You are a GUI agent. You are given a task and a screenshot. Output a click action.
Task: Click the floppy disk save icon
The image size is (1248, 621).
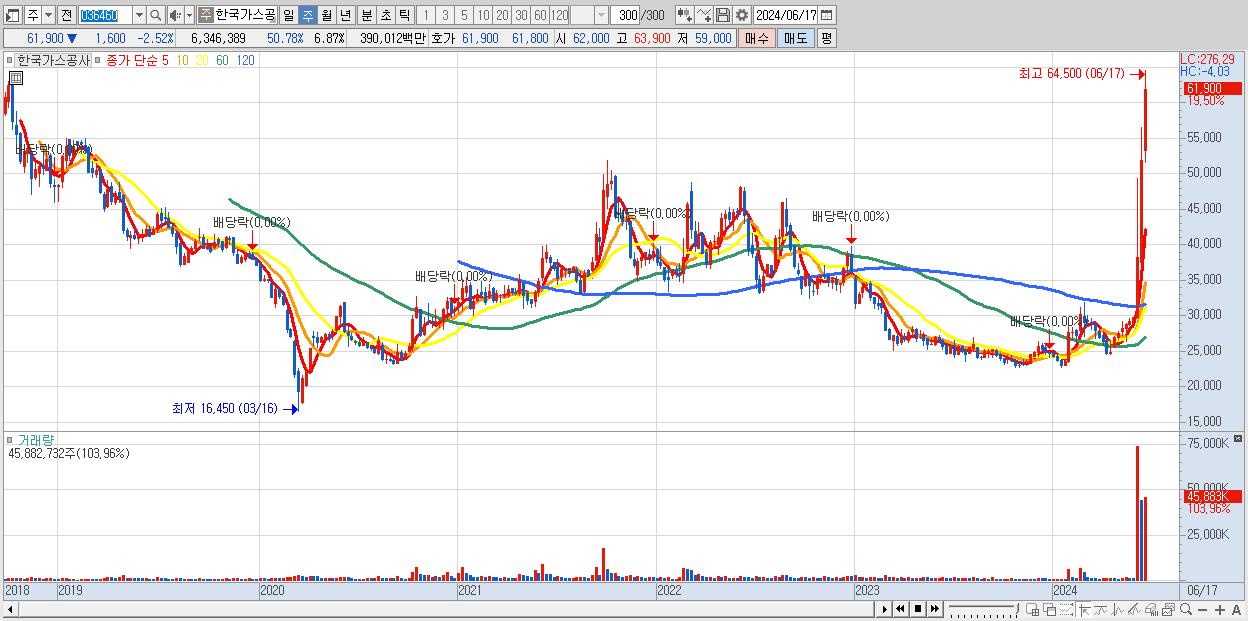click(x=722, y=15)
